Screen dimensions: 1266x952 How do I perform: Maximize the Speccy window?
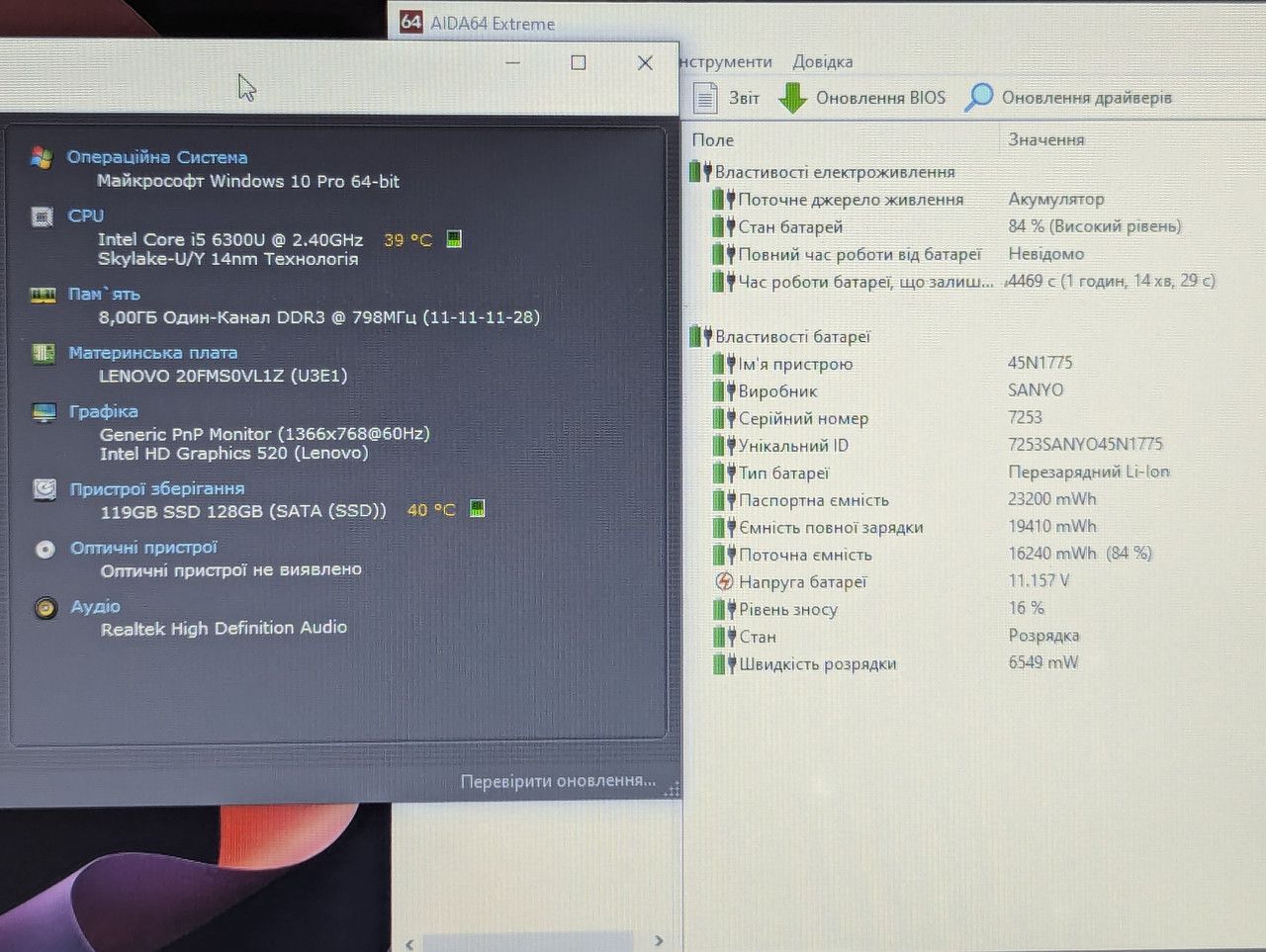579,62
